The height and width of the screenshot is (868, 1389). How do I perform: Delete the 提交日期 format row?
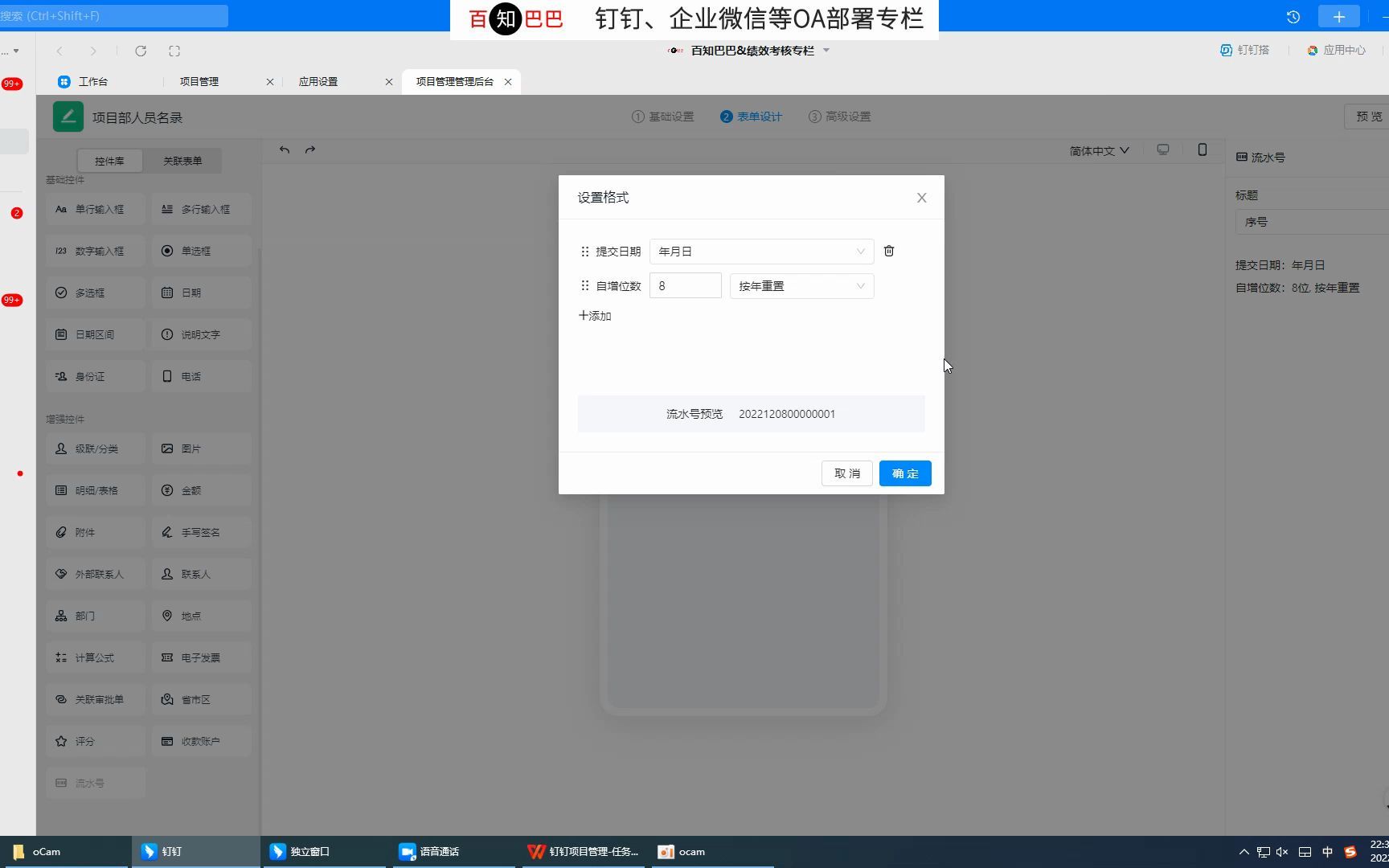[889, 251]
